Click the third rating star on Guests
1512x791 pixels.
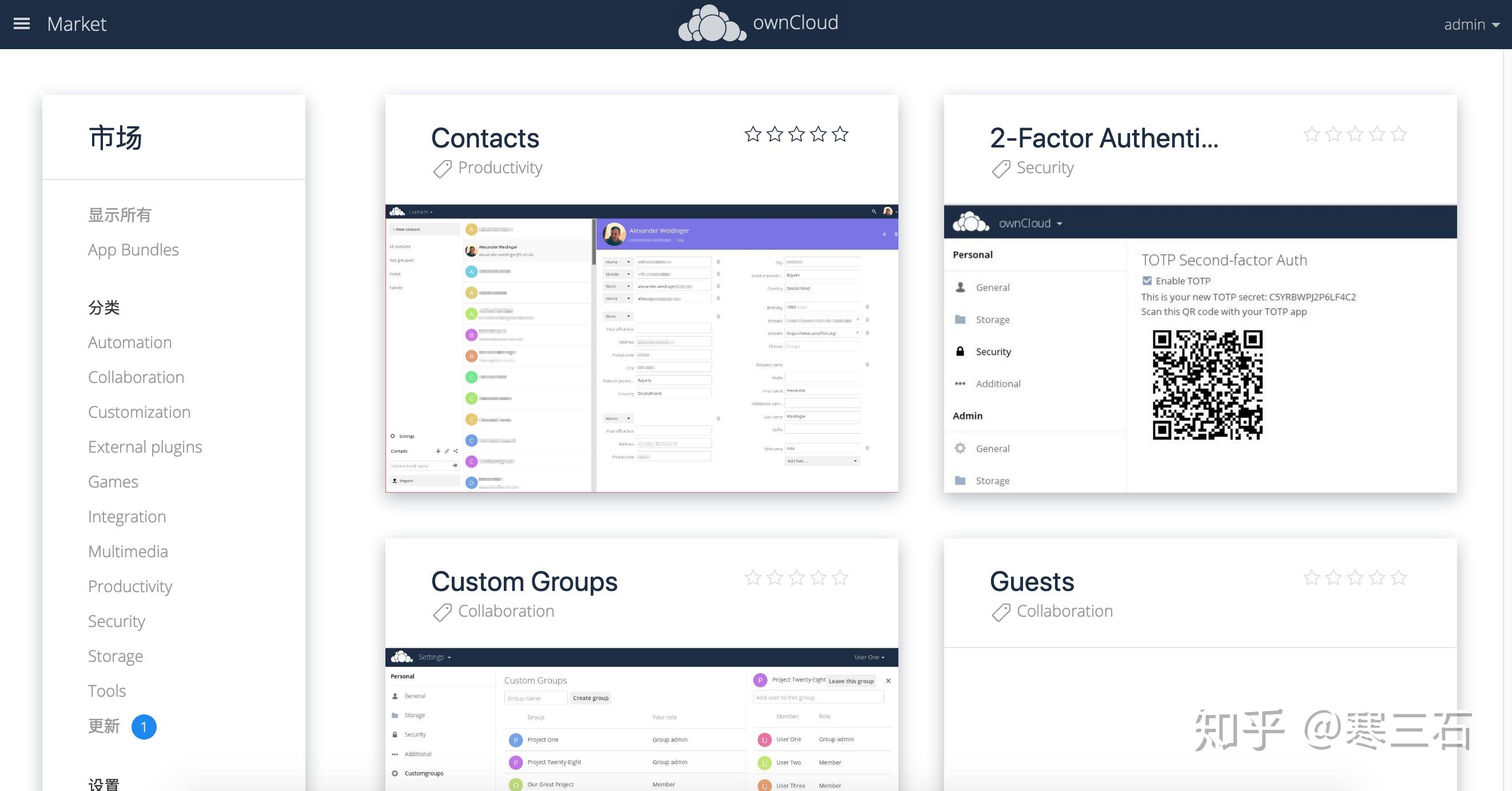click(x=1355, y=578)
